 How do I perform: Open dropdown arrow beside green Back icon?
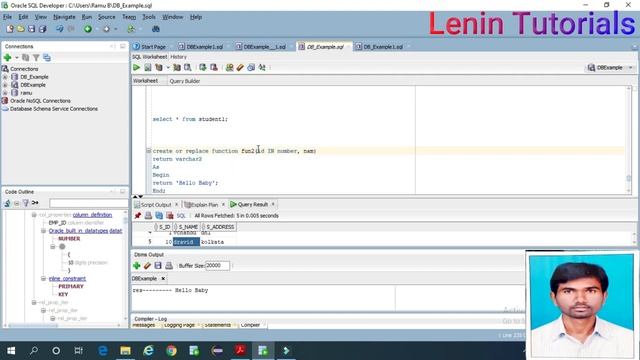97,29
